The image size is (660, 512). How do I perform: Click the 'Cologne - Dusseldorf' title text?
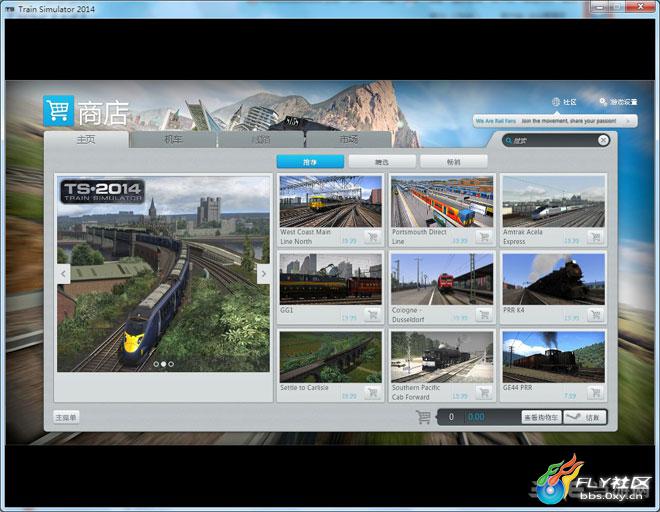(x=408, y=315)
